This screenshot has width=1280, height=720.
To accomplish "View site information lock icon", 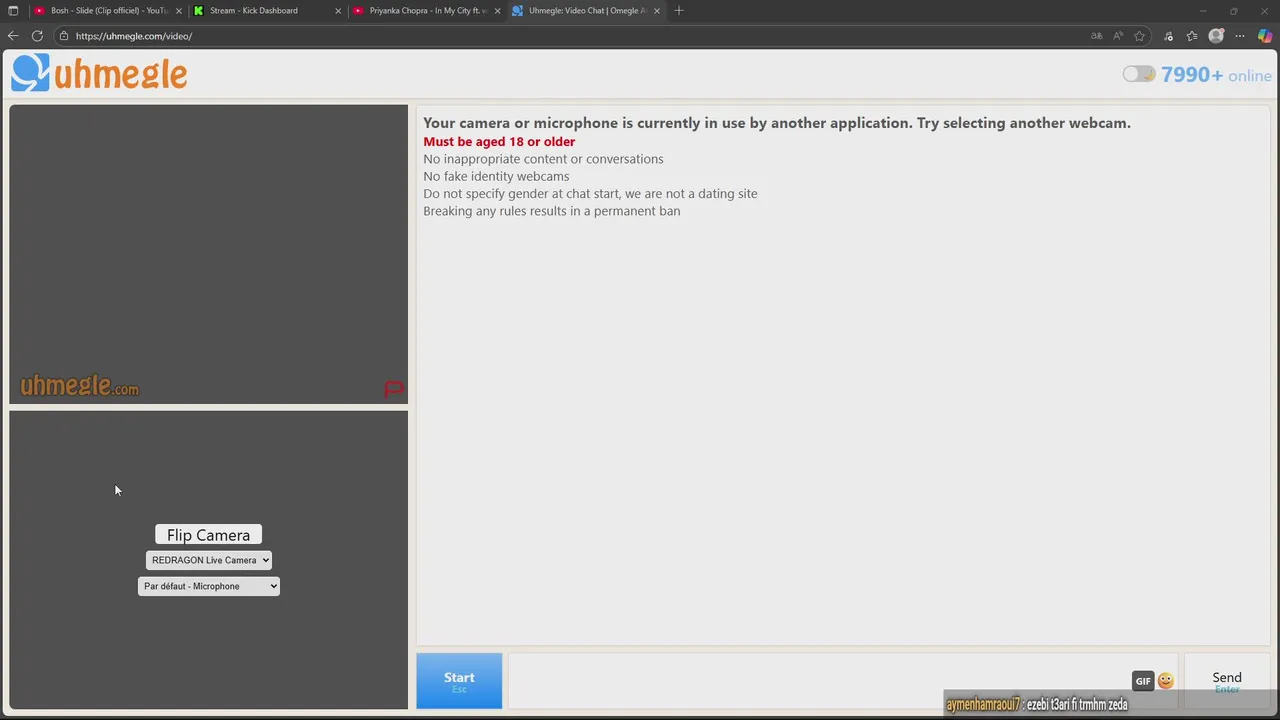I will click(x=63, y=36).
